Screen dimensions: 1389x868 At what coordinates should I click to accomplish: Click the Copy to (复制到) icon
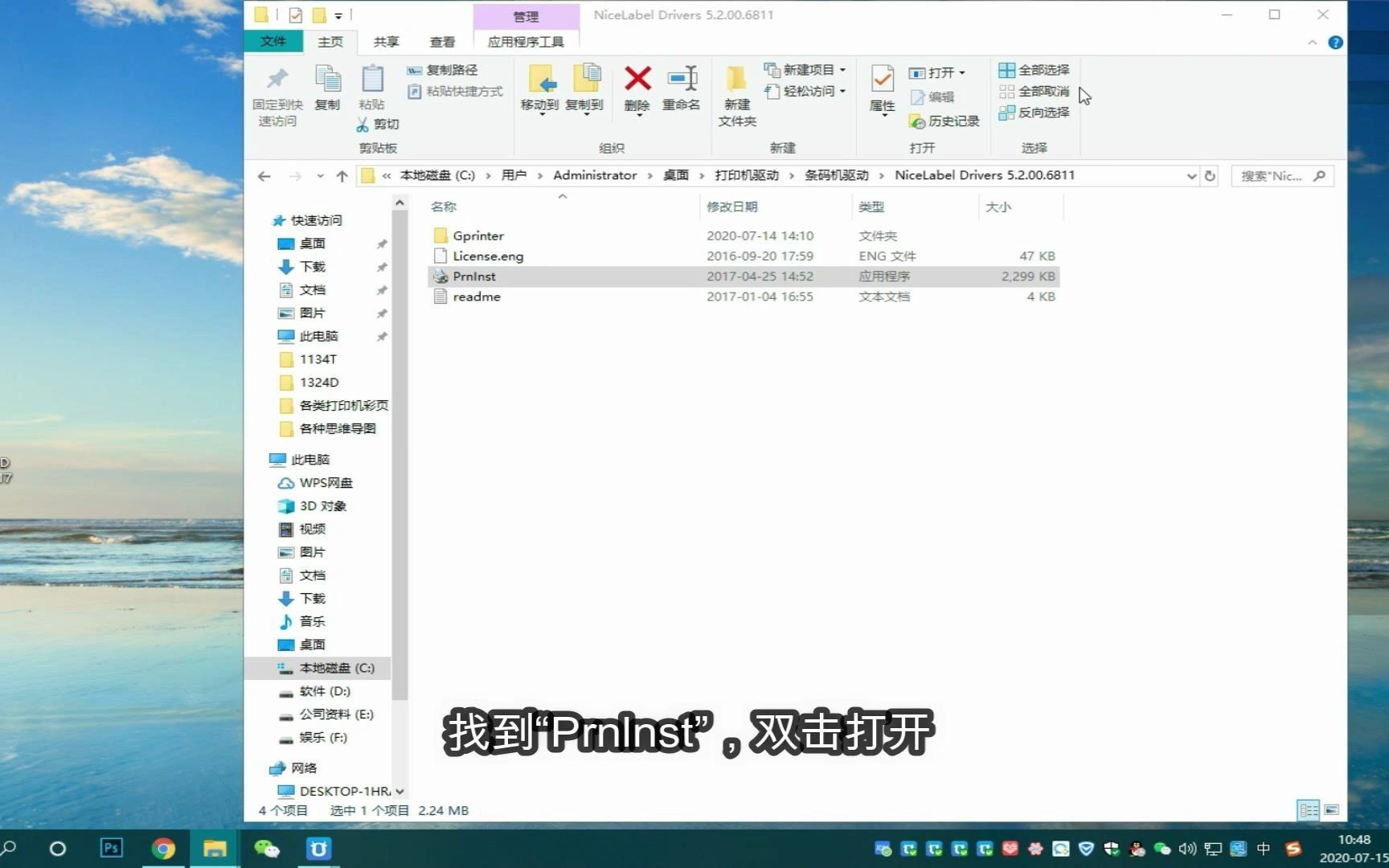[x=585, y=78]
